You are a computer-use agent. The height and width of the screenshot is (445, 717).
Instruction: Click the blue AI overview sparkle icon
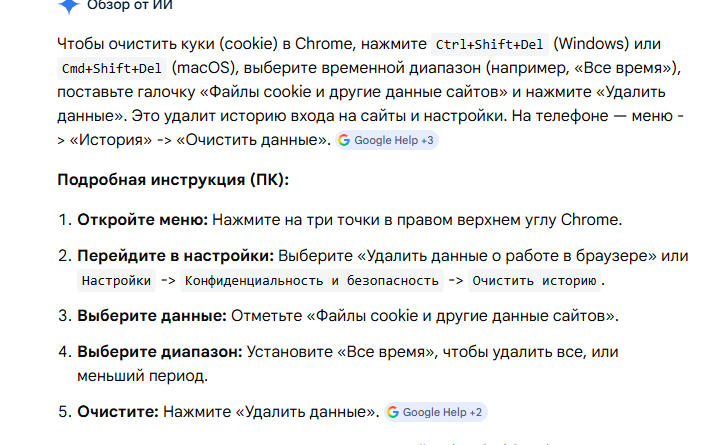point(69,6)
